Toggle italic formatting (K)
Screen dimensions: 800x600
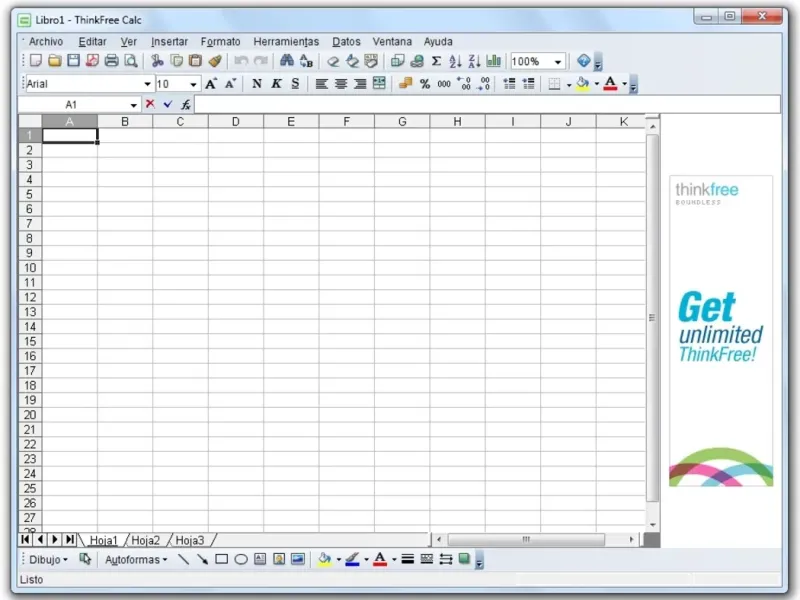coord(276,84)
